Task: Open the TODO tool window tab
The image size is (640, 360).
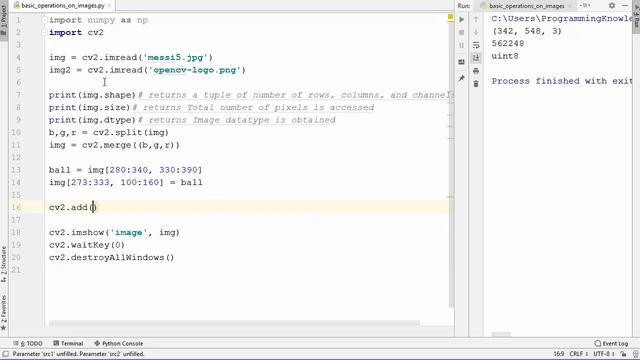Action: 28,343
